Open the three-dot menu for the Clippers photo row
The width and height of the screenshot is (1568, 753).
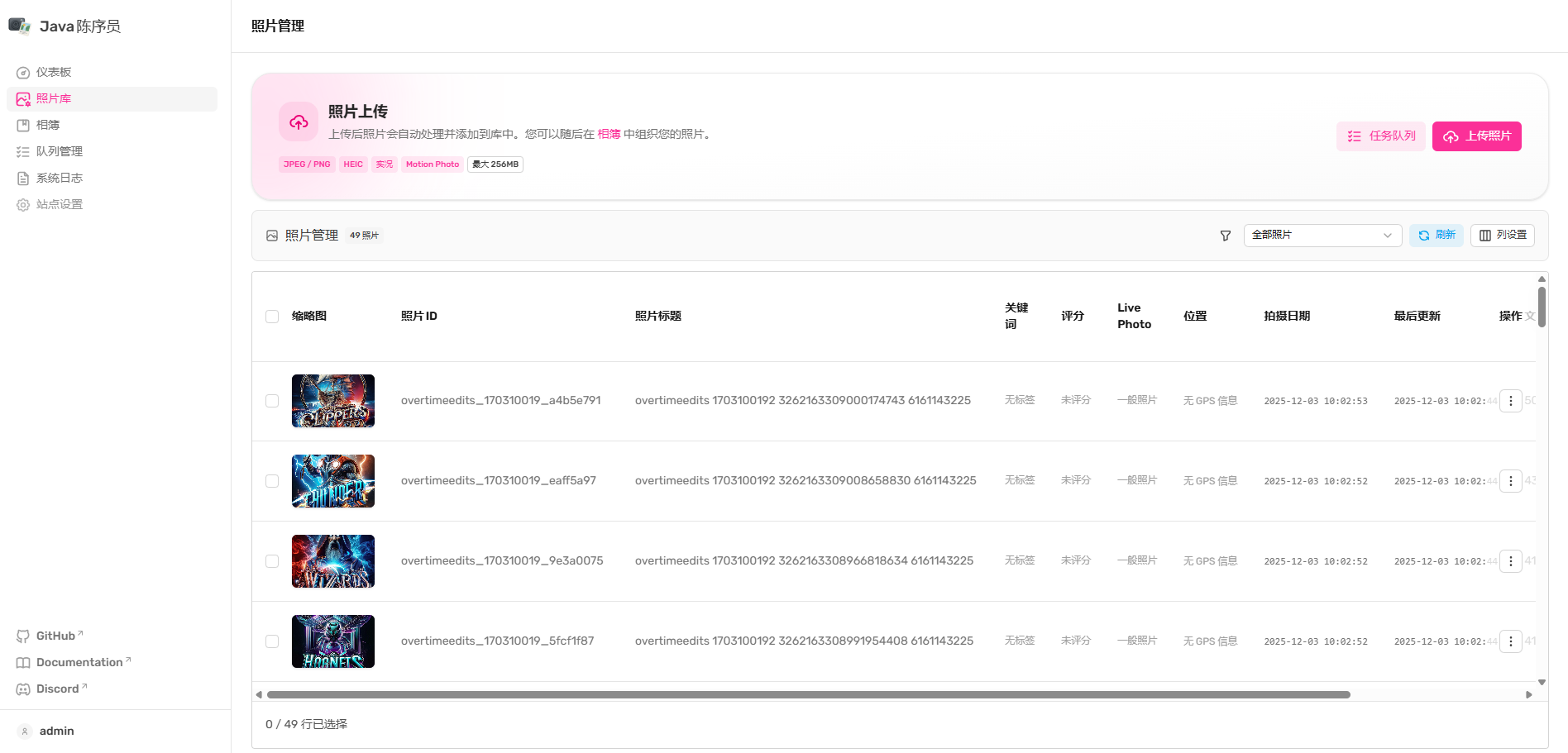[1510, 401]
